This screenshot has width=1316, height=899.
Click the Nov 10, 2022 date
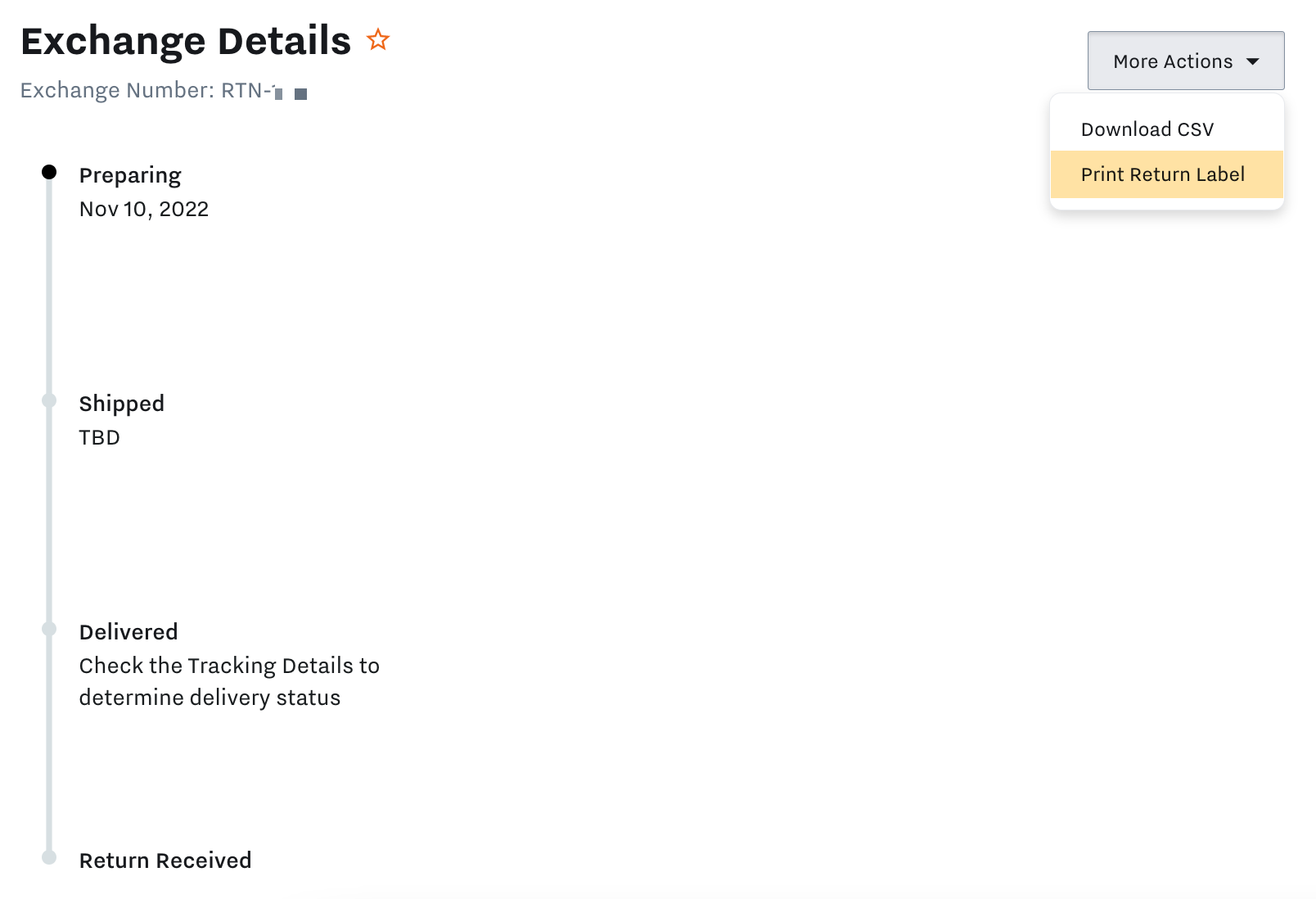pos(144,210)
